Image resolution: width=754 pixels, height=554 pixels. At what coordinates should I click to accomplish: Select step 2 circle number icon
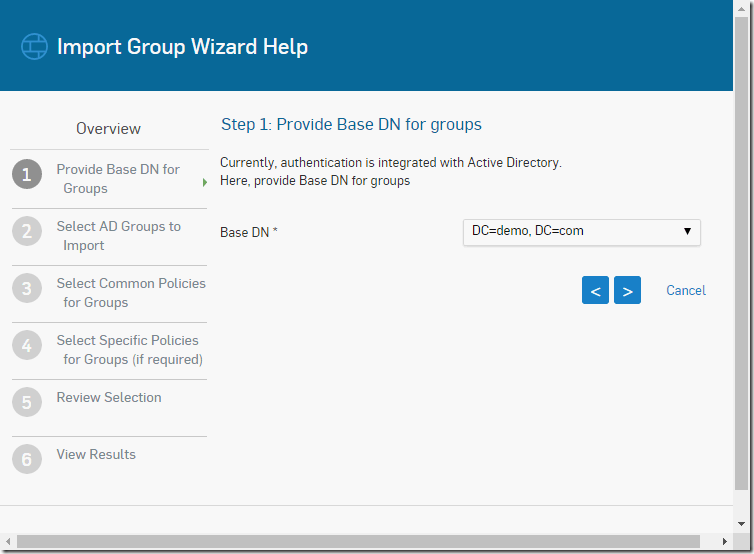[x=27, y=231]
